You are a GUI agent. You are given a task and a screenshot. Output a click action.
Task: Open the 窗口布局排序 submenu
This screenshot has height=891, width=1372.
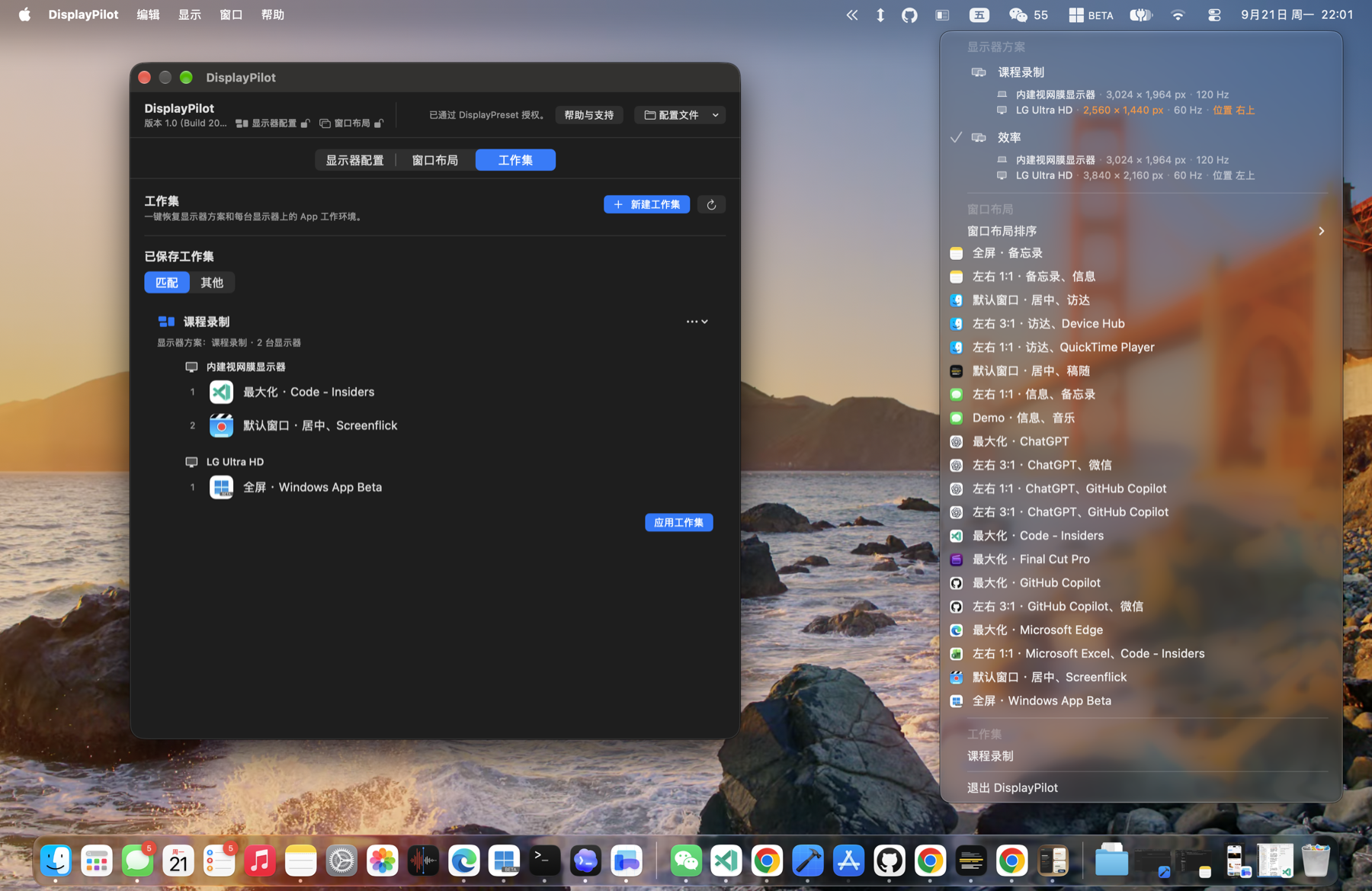1141,231
